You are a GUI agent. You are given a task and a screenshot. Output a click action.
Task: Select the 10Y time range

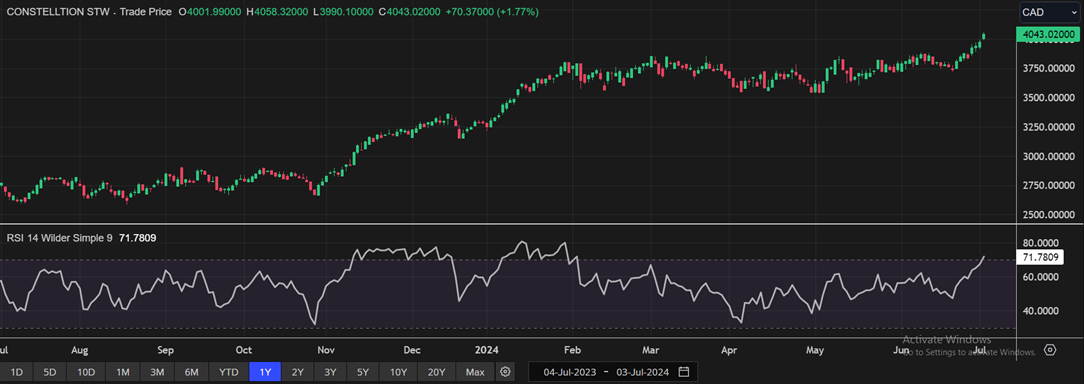[x=398, y=372]
